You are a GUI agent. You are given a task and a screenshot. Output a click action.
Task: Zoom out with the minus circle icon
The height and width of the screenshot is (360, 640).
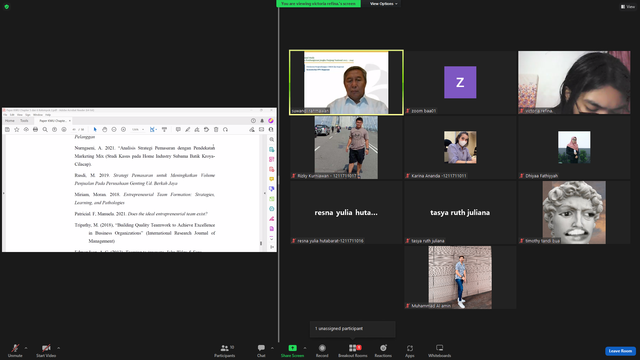114,129
